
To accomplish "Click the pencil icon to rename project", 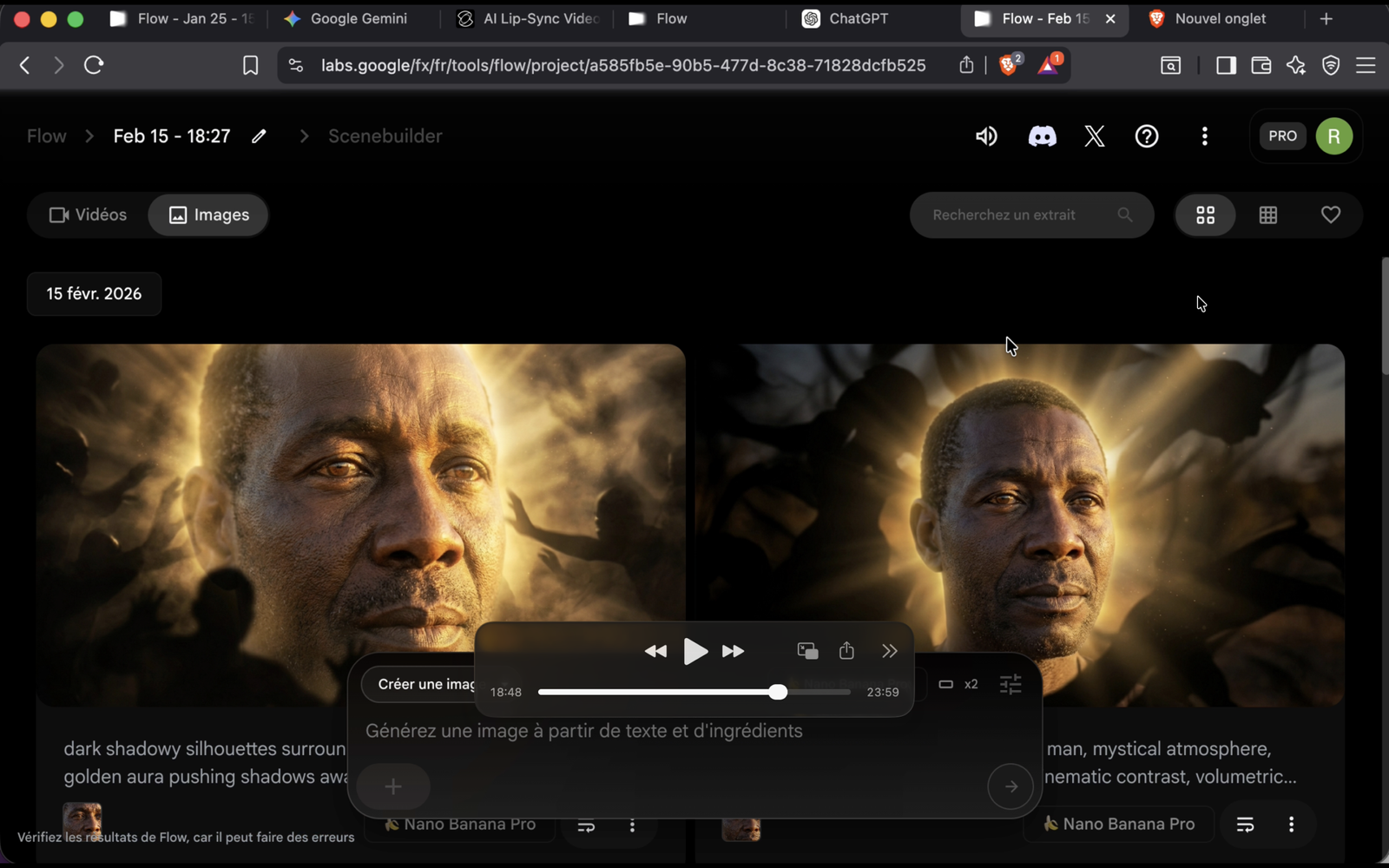I will pyautogui.click(x=259, y=136).
